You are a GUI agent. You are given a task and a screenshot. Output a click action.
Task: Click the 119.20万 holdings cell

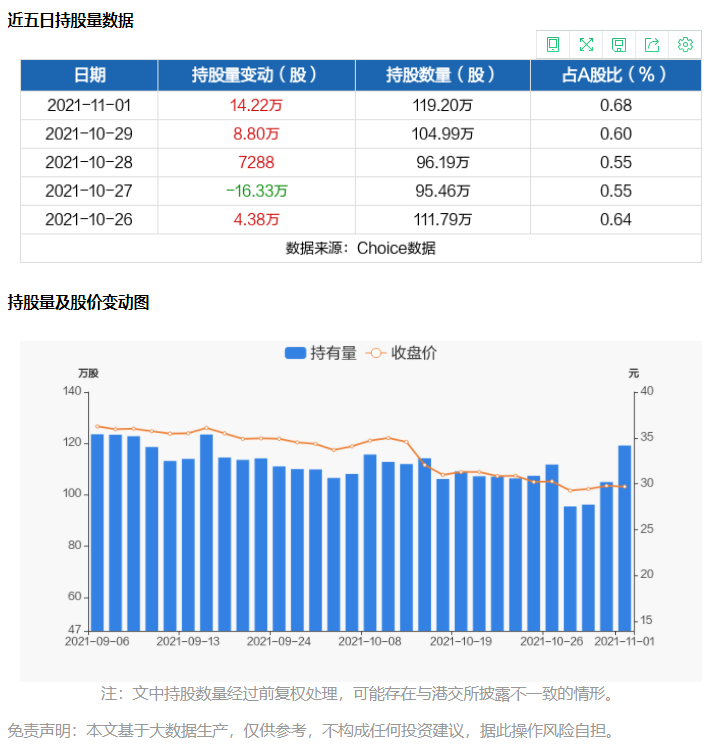pos(443,105)
